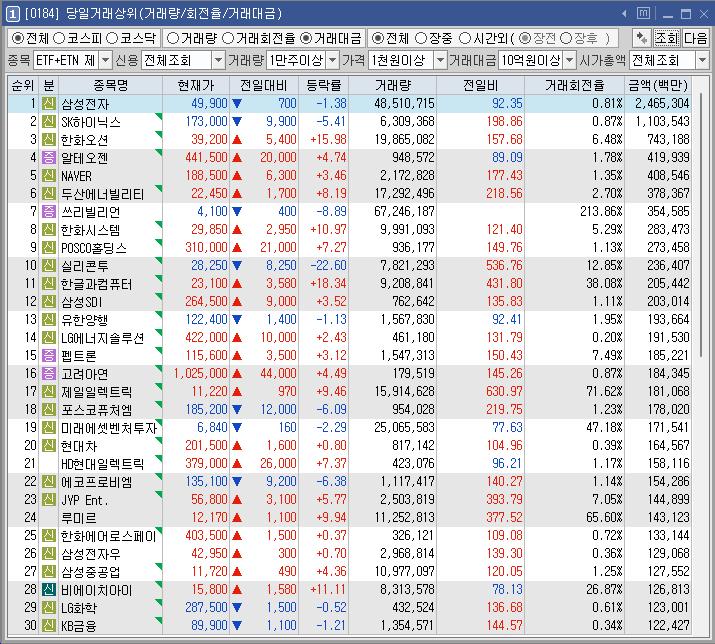Open the POSCO홀딩스 stock name
The height and width of the screenshot is (644, 715).
pos(94,248)
